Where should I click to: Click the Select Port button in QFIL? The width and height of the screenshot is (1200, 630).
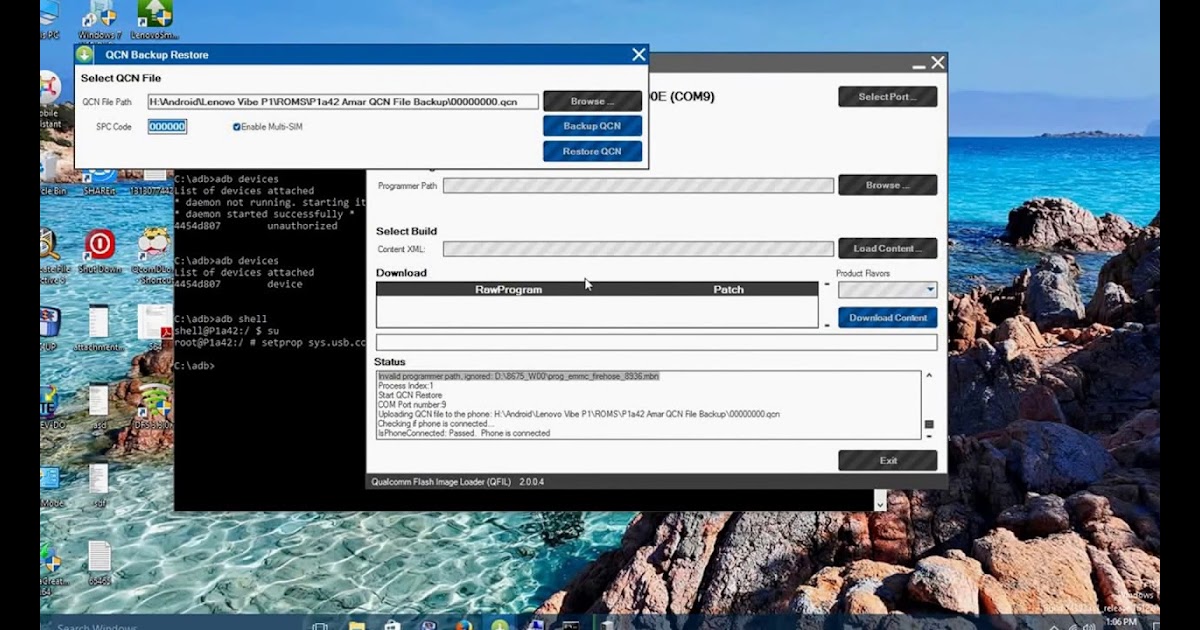(888, 97)
